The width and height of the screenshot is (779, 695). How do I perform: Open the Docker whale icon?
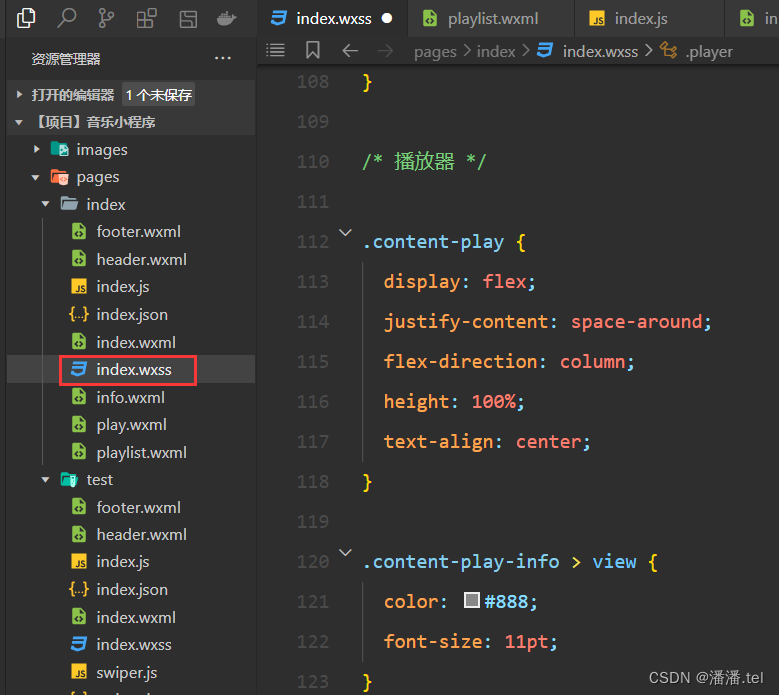(x=227, y=19)
